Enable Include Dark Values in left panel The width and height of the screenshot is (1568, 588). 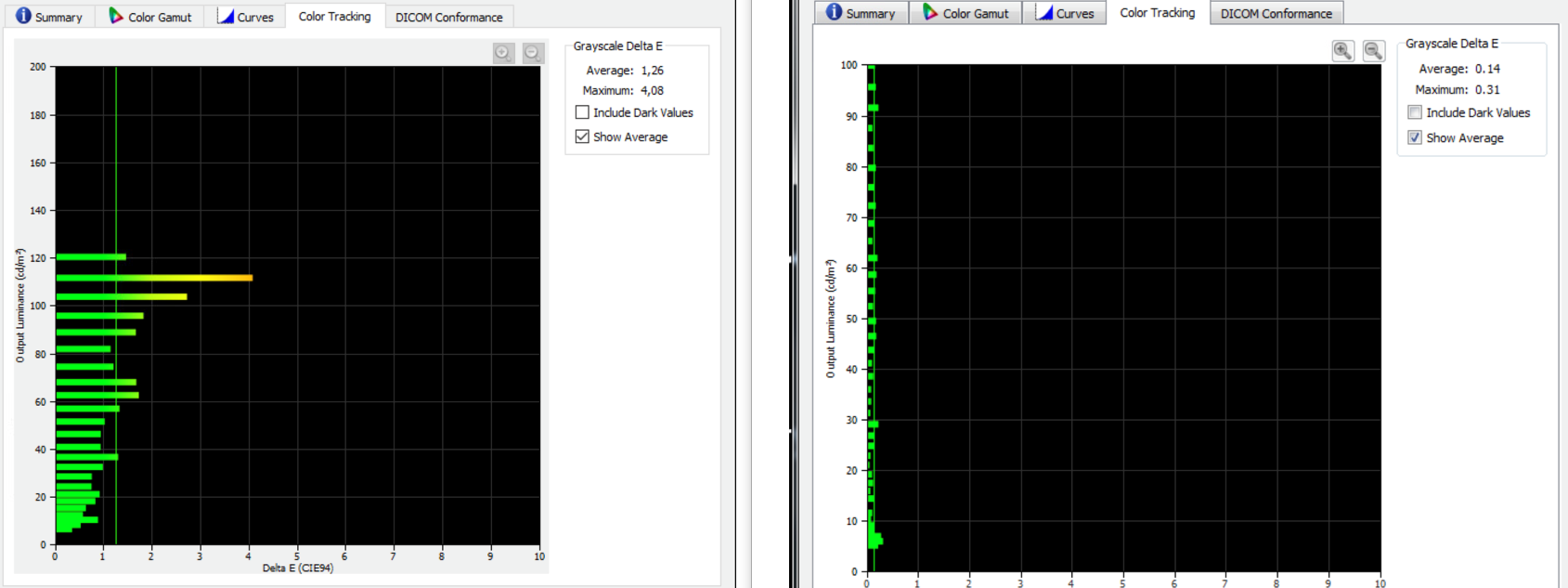point(582,112)
